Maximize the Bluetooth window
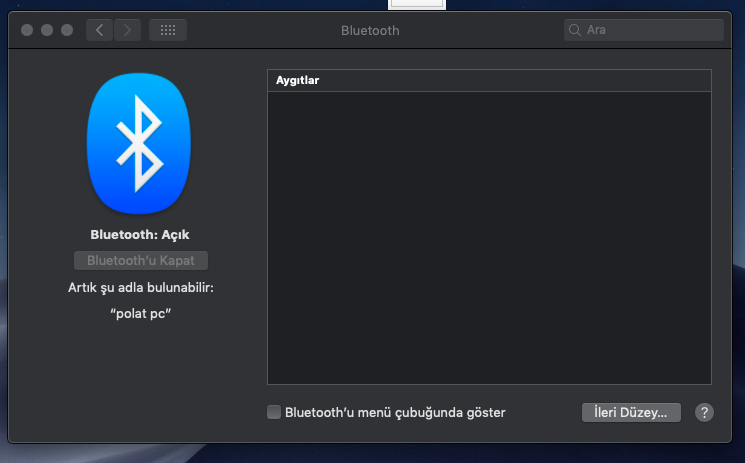Image resolution: width=745 pixels, height=463 pixels. click(67, 30)
